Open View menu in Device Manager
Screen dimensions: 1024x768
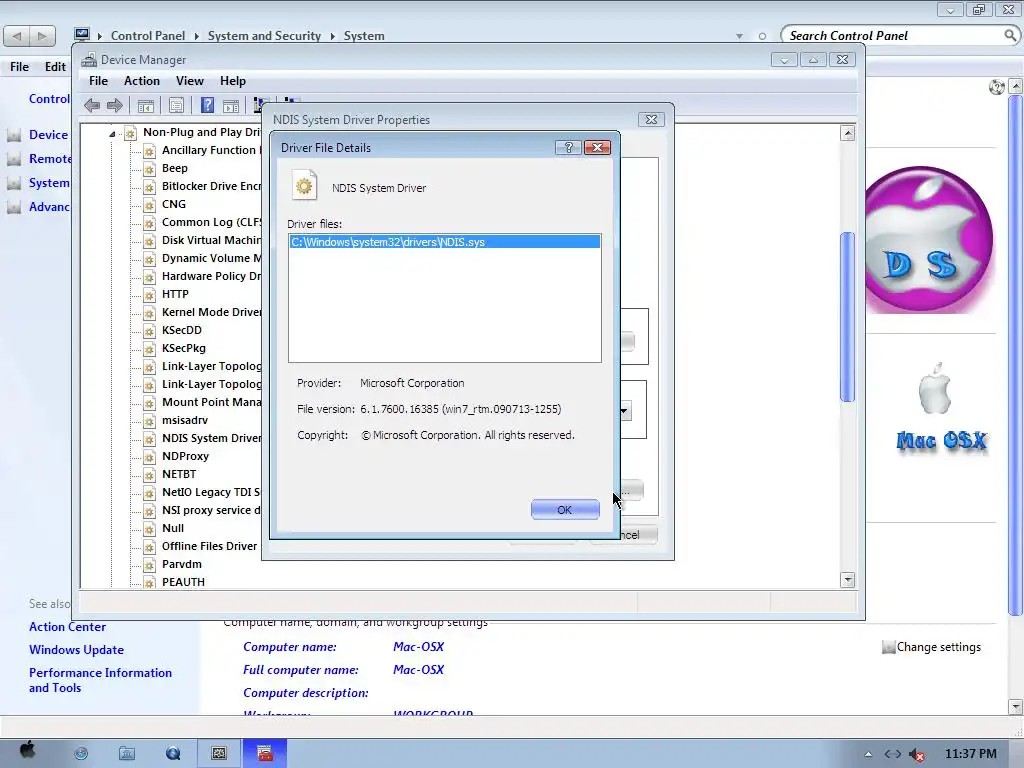click(189, 81)
